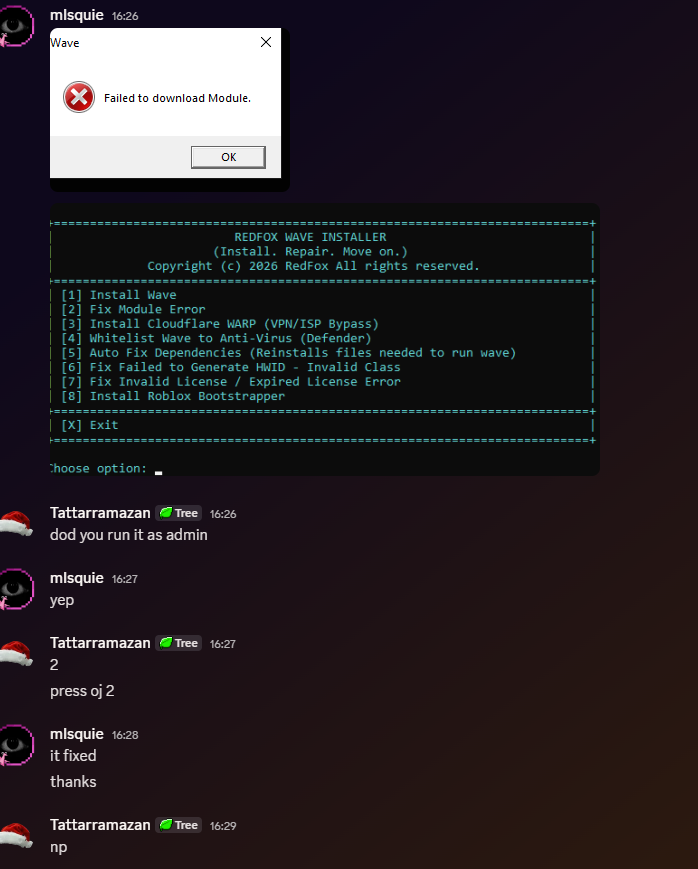Open Santa hat avatar at 16:29 message
Image resolution: width=698 pixels, height=869 pixels.
(x=17, y=836)
